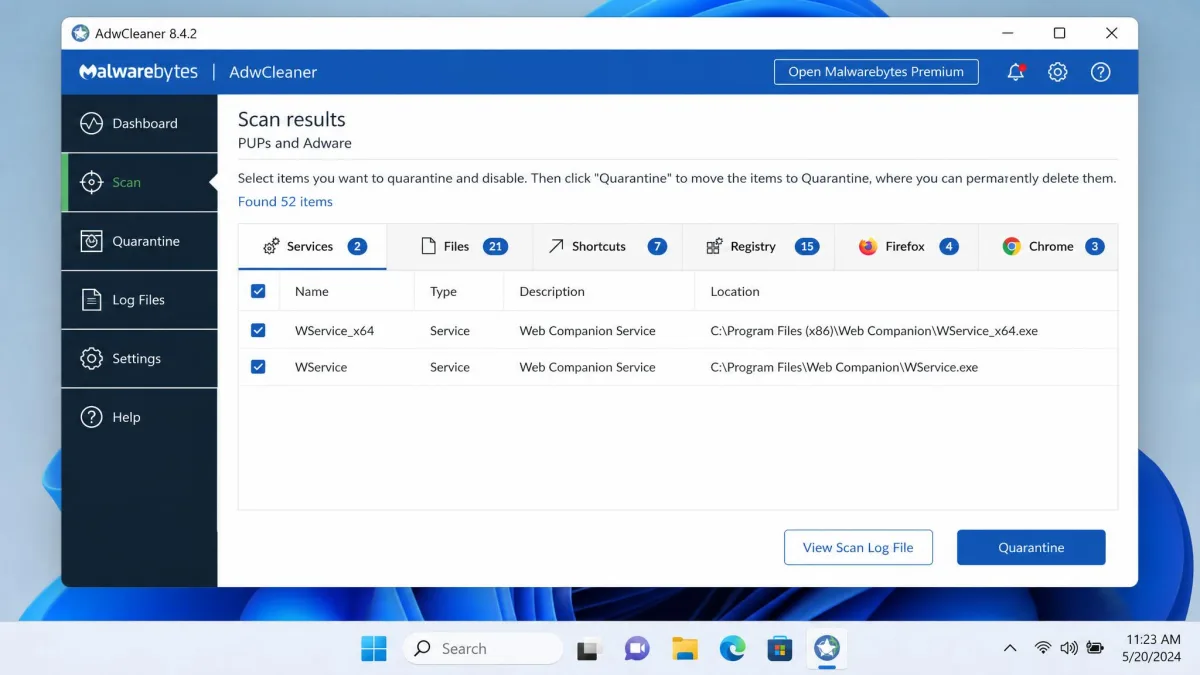Image resolution: width=1200 pixels, height=675 pixels.
Task: Switch to the Firefox tab
Action: [906, 246]
